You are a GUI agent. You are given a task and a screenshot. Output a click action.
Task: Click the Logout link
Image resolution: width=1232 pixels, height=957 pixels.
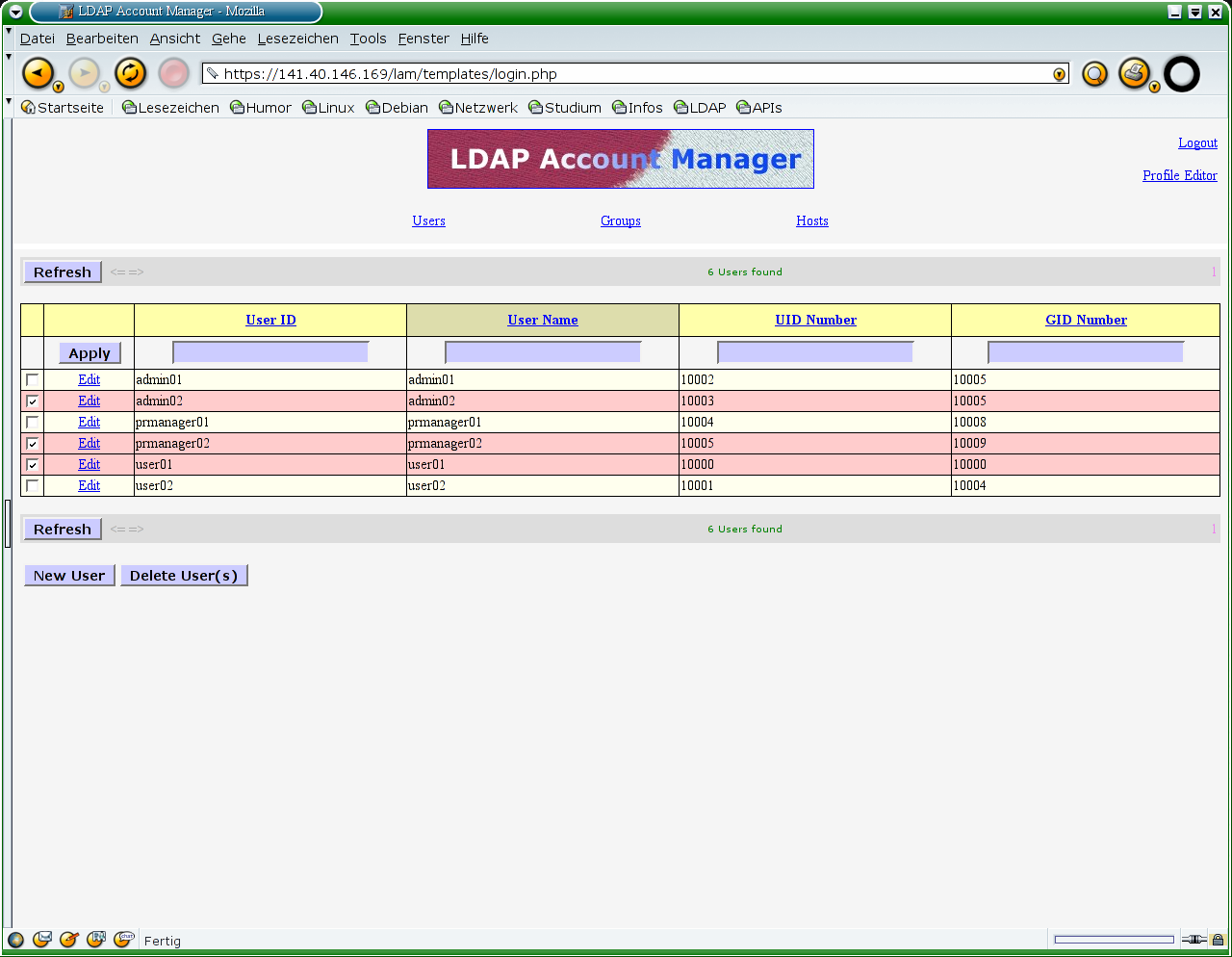pos(1198,142)
